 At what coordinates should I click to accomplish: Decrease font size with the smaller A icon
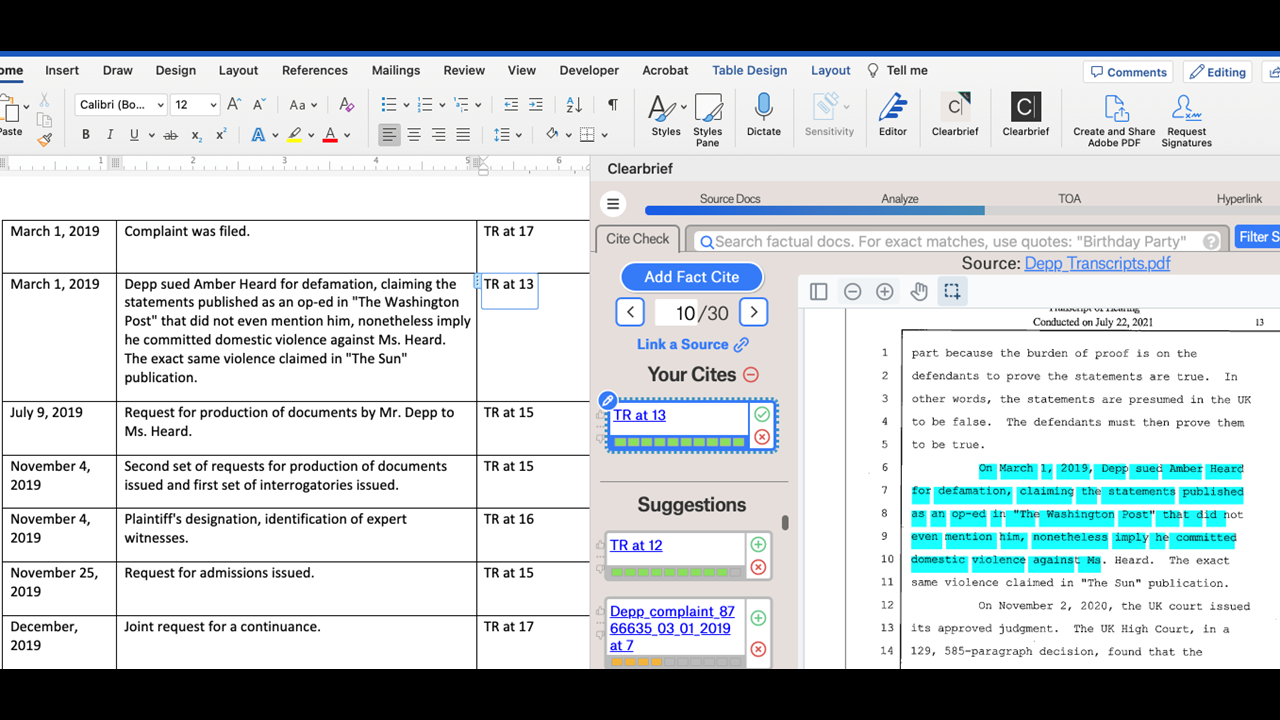[x=261, y=104]
